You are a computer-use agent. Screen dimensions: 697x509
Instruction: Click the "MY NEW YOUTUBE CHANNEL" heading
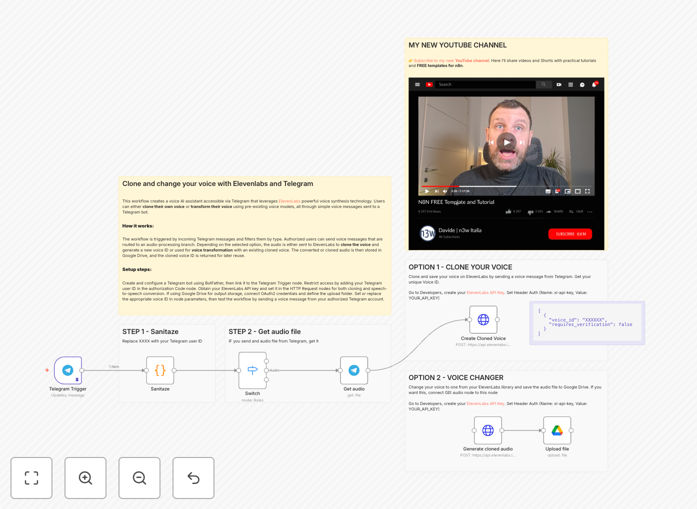click(x=457, y=45)
